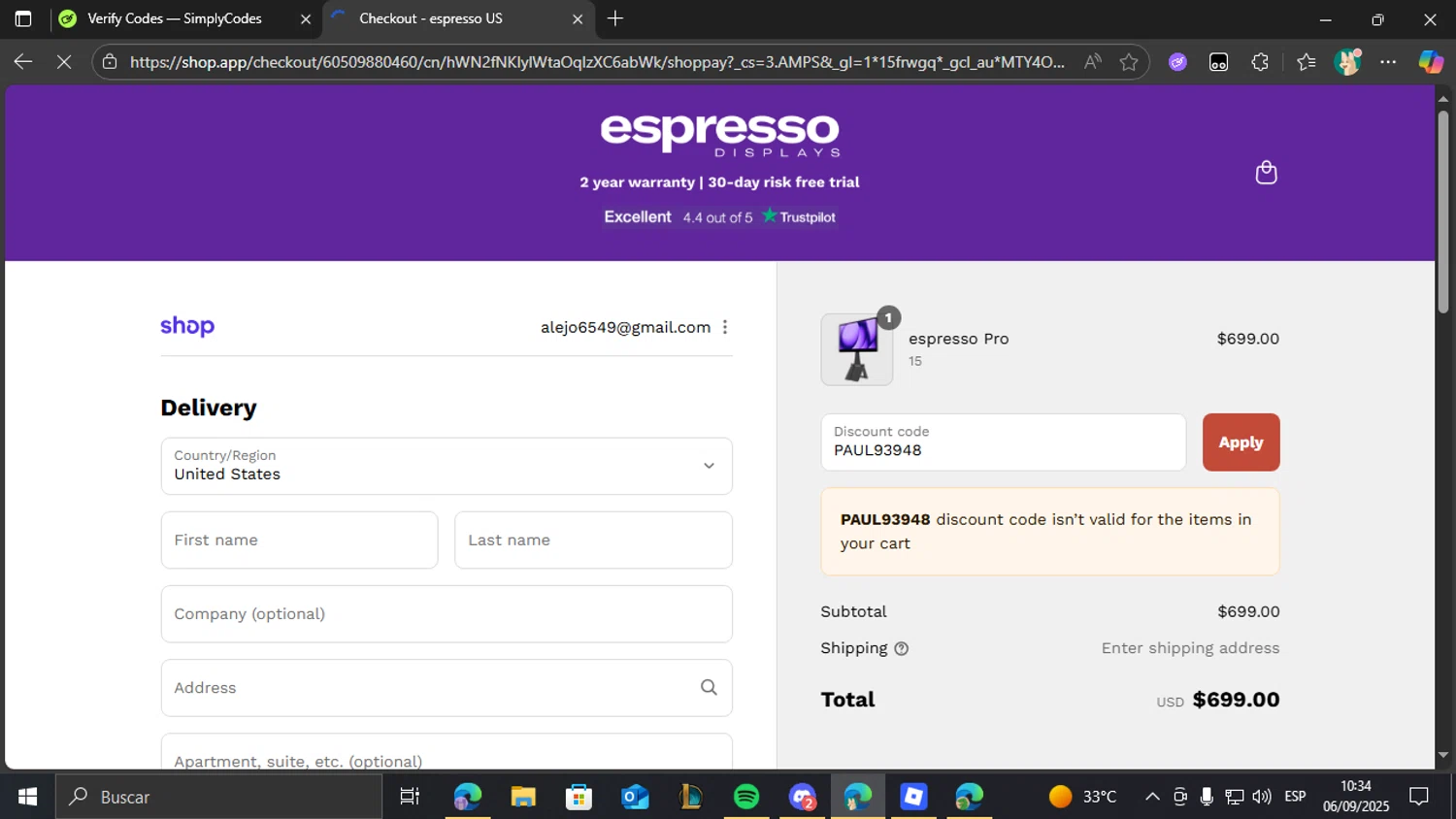Open the volume control in tray
Viewport: 1456px width, 819px height.
(x=1262, y=797)
